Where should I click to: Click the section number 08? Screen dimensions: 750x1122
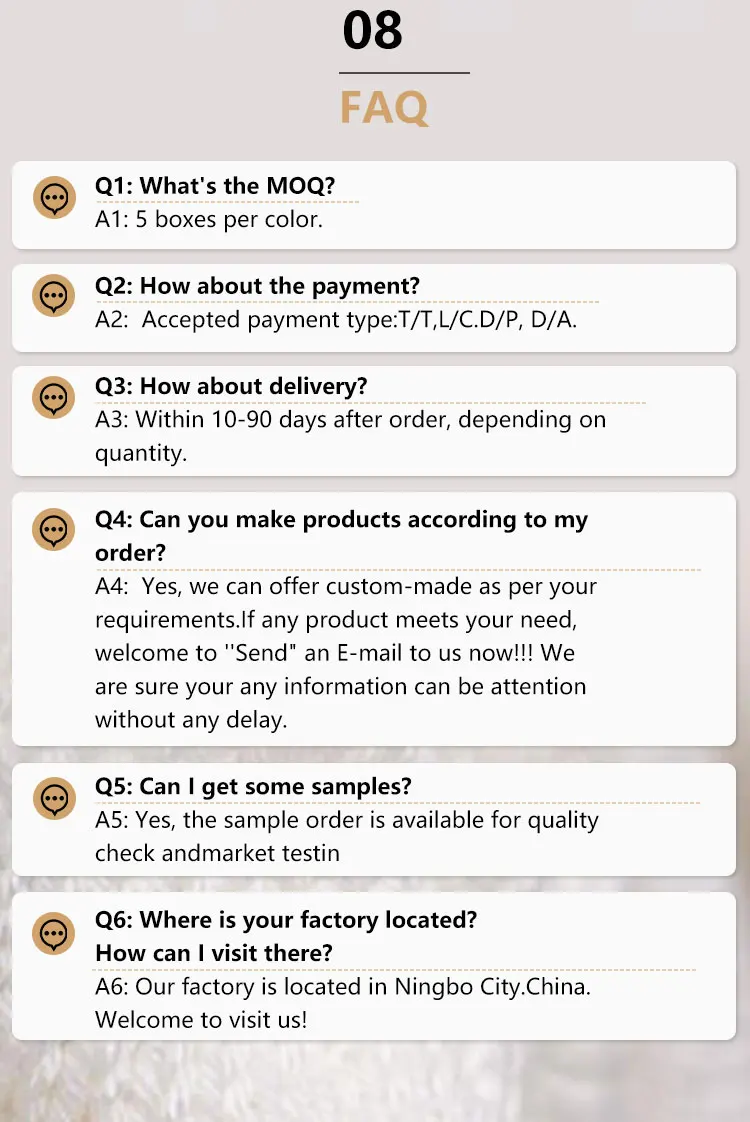point(372,31)
